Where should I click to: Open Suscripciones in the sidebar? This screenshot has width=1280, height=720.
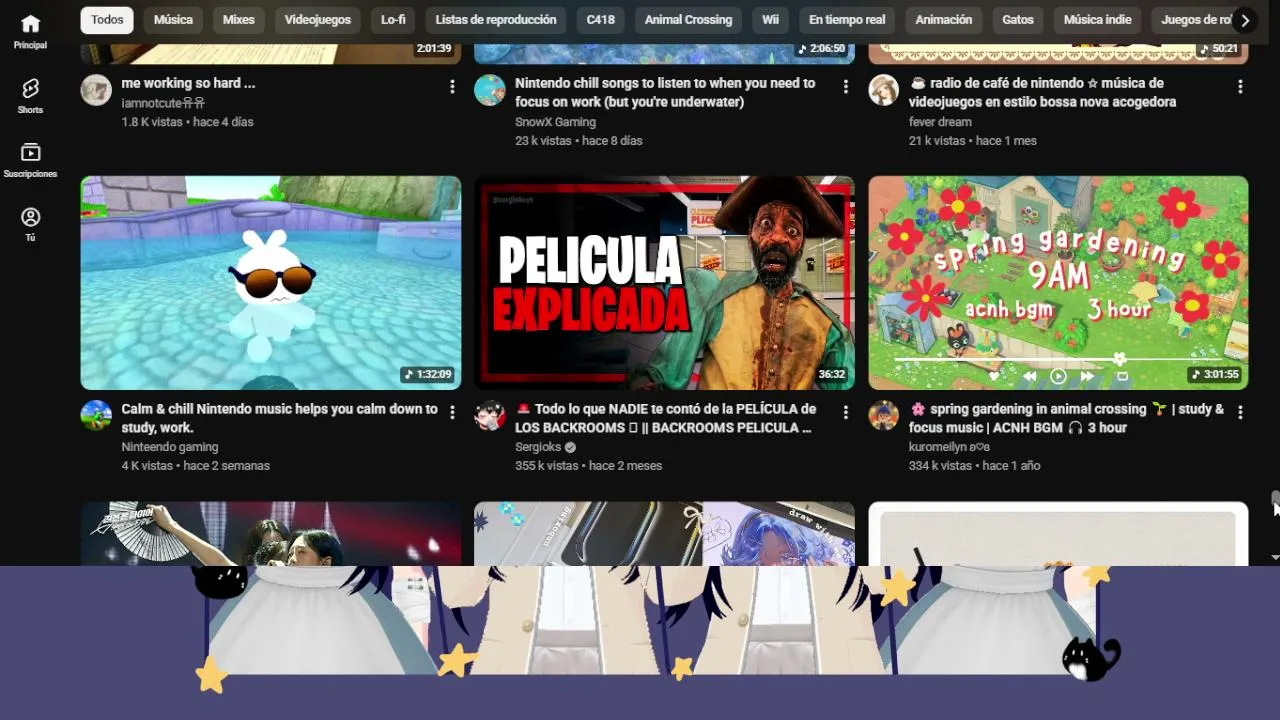30,160
